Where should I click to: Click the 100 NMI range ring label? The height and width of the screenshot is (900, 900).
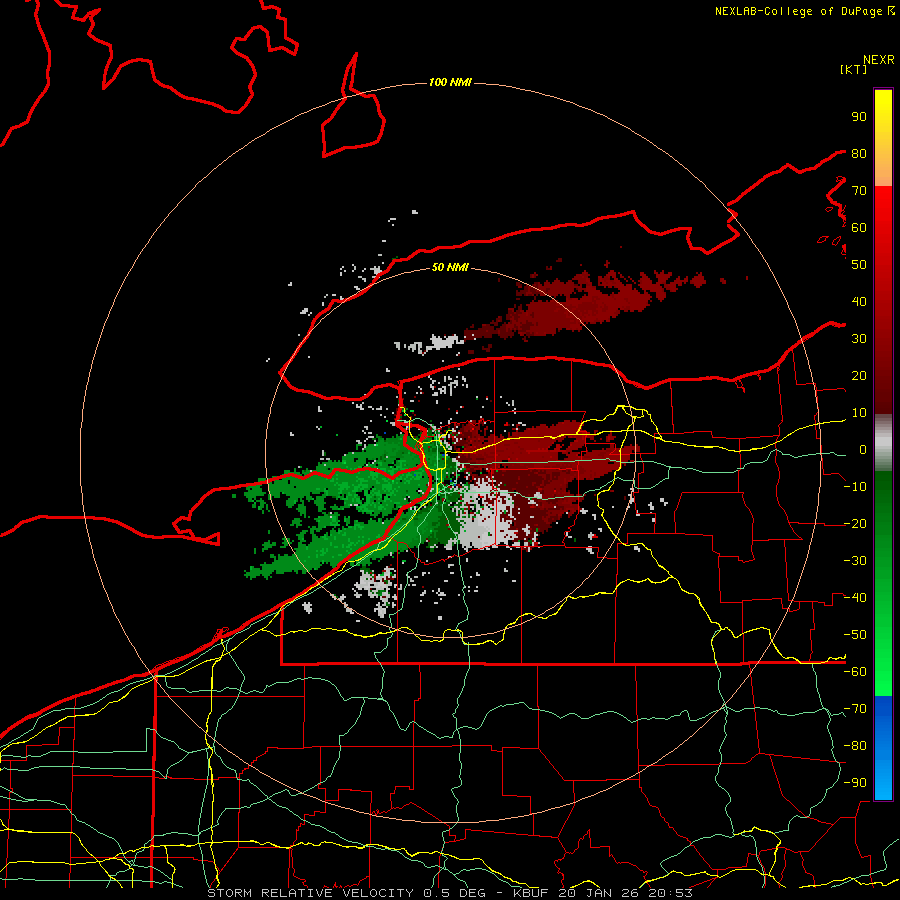[450, 83]
